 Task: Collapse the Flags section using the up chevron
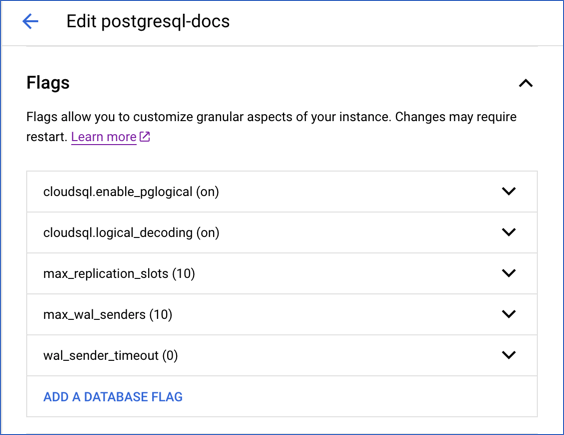tap(526, 83)
